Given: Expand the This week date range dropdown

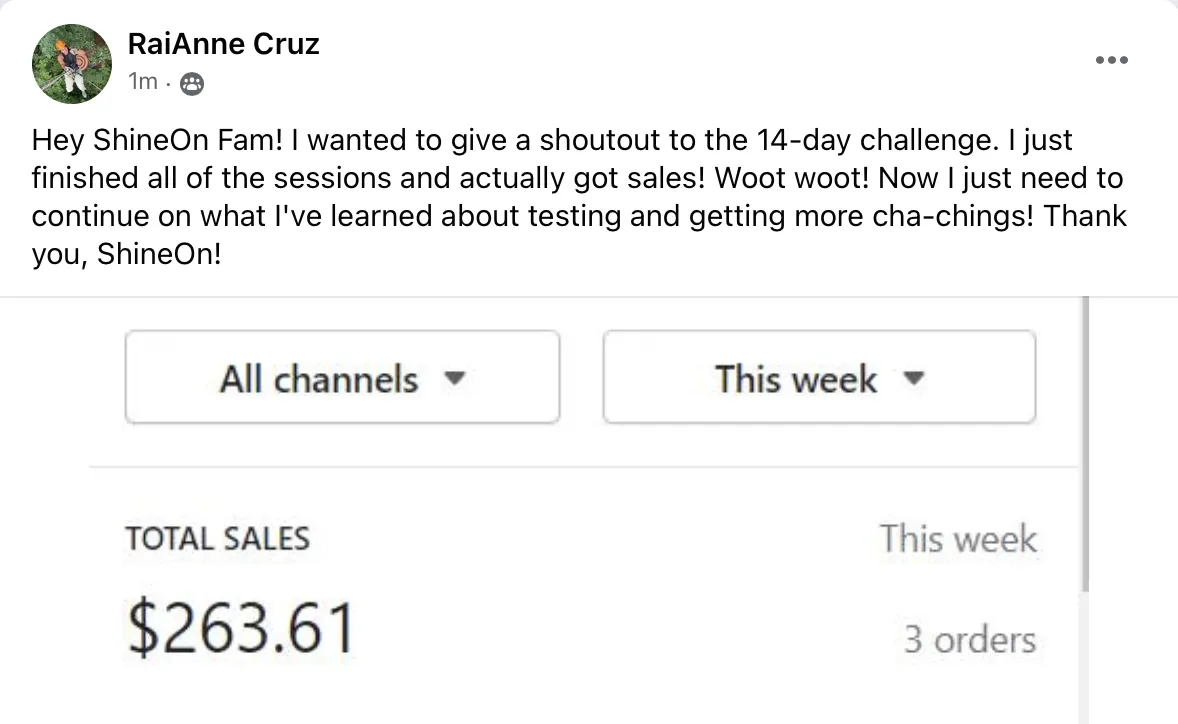Looking at the screenshot, I should pos(819,377).
